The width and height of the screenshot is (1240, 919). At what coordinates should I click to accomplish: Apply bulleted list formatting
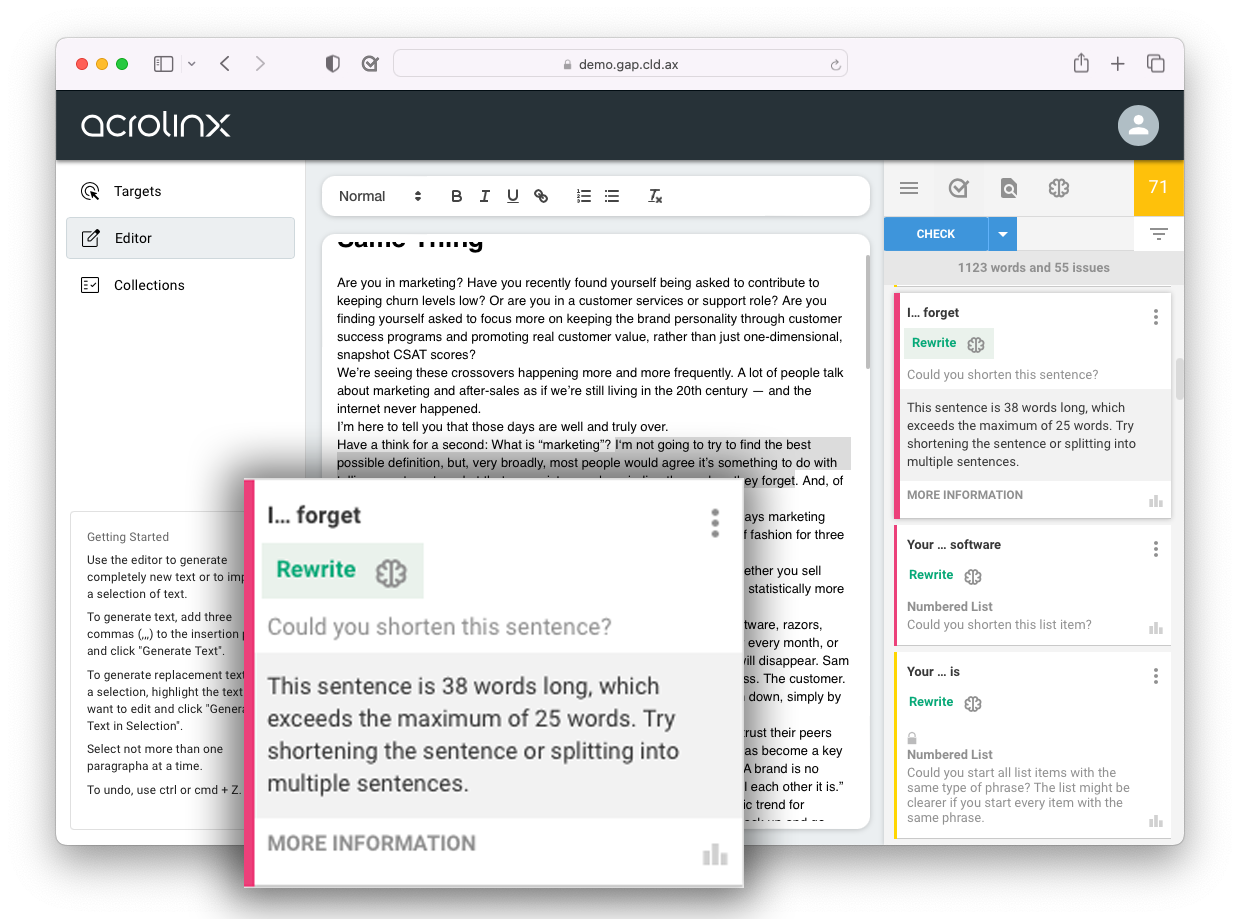(612, 196)
